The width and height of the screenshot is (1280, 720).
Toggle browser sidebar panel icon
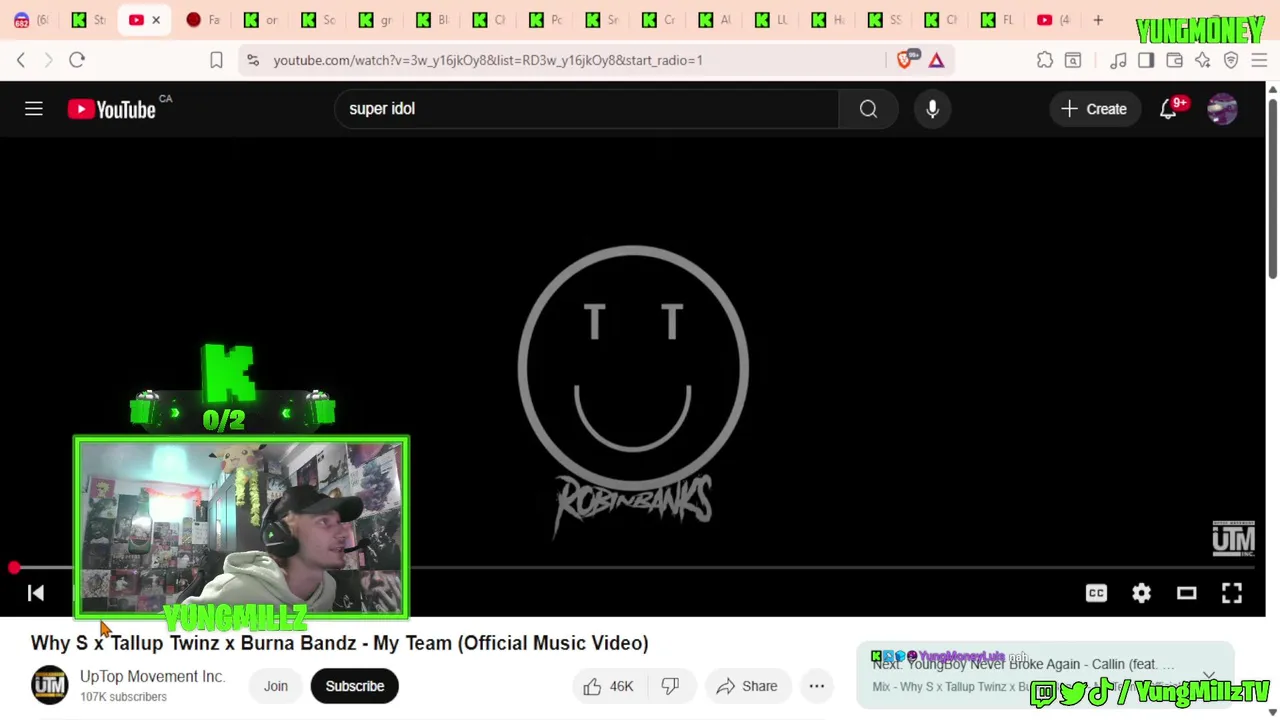[1146, 60]
